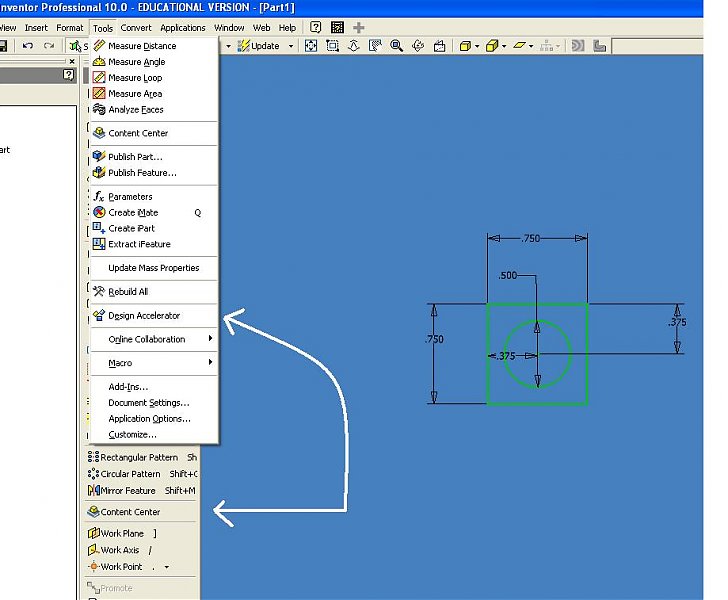
Task: Click the checkered panel icon beside Help
Action: [x=338, y=27]
